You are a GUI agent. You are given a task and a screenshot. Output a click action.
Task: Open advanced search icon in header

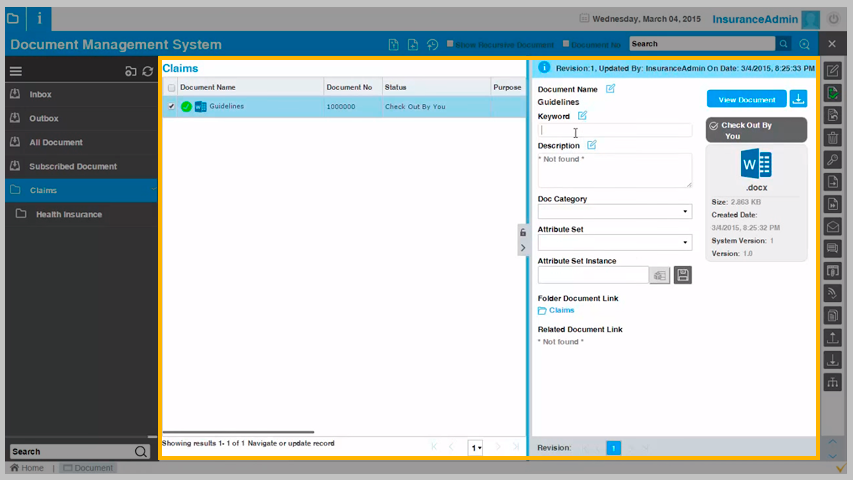point(805,44)
